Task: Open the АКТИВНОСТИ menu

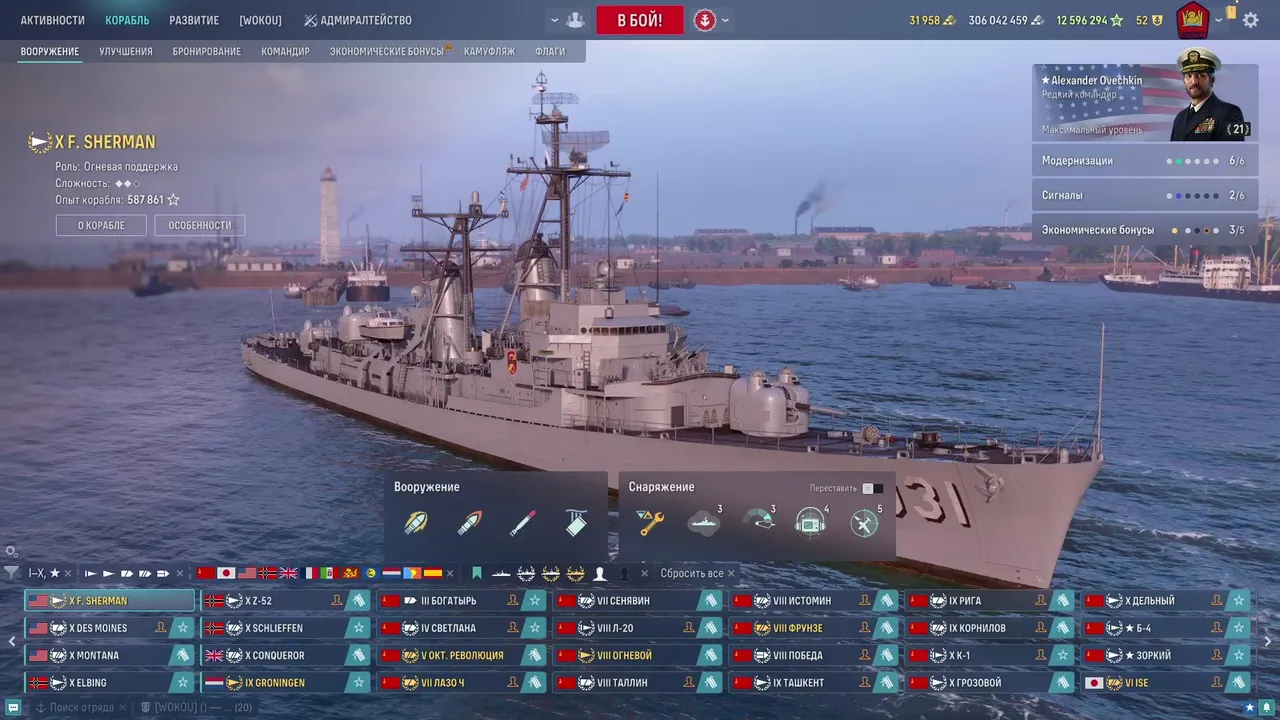Action: click(x=53, y=20)
